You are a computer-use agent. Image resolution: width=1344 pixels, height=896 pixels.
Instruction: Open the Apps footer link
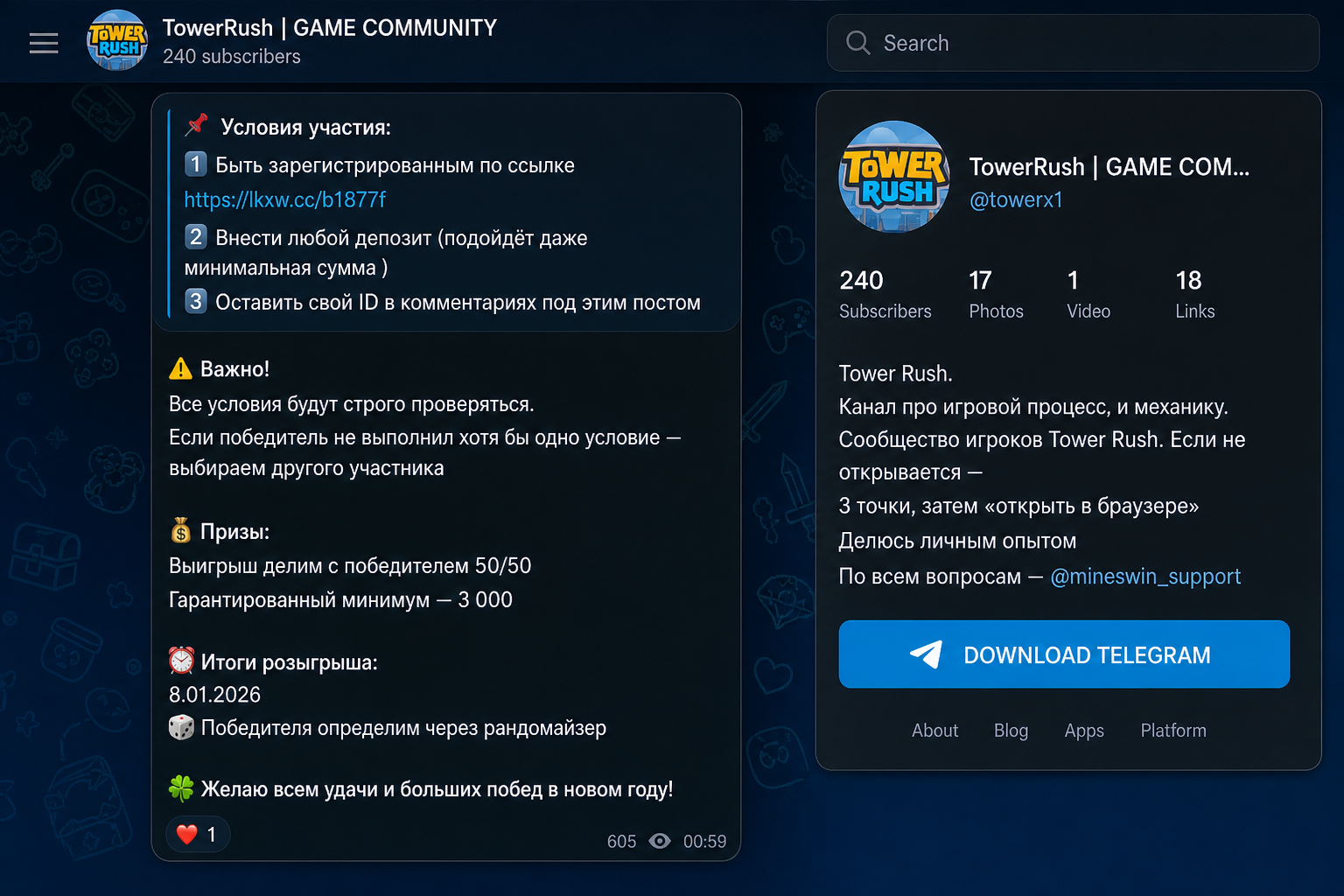1084,731
